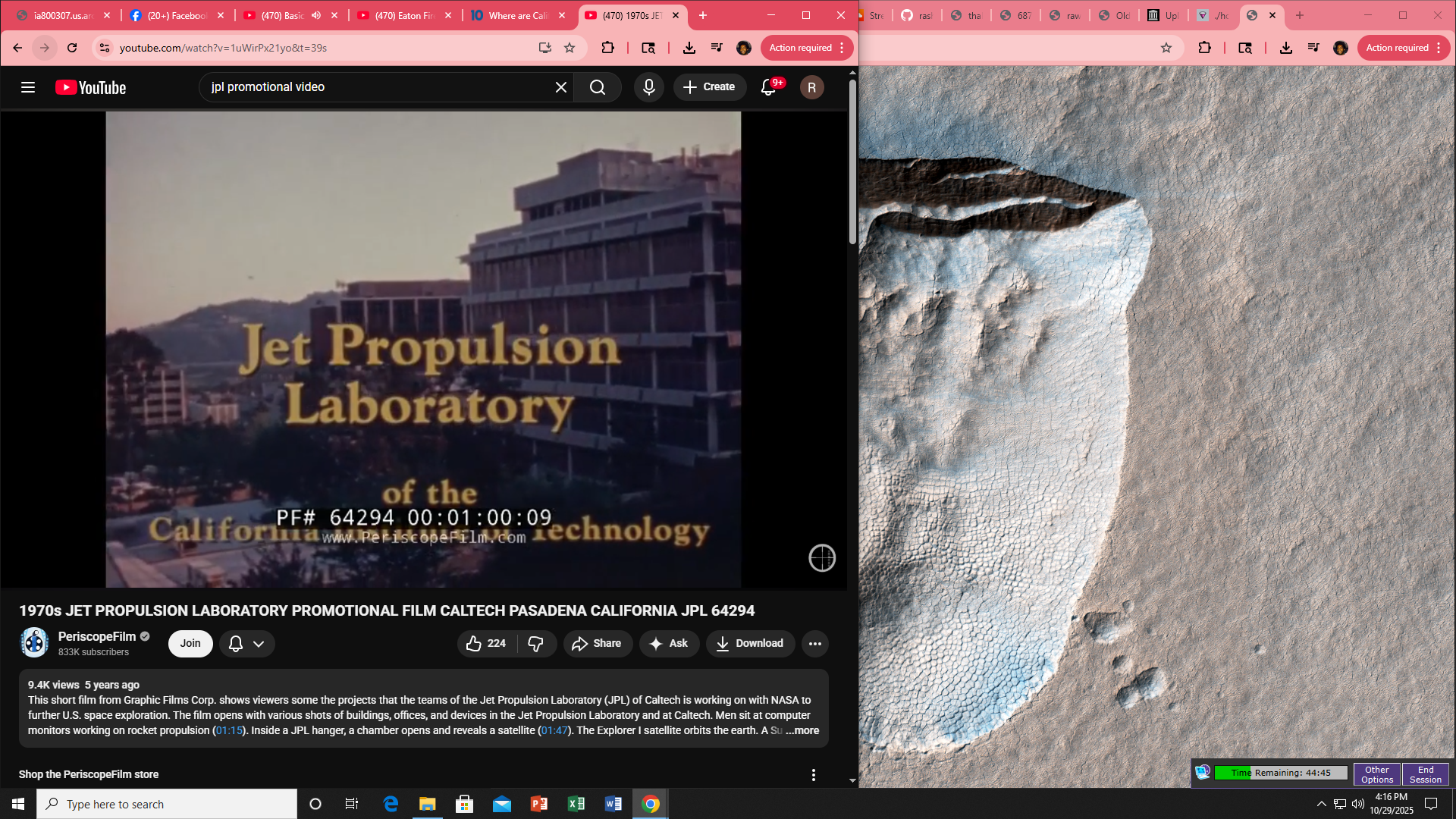Expand description with ...more

pyautogui.click(x=802, y=730)
